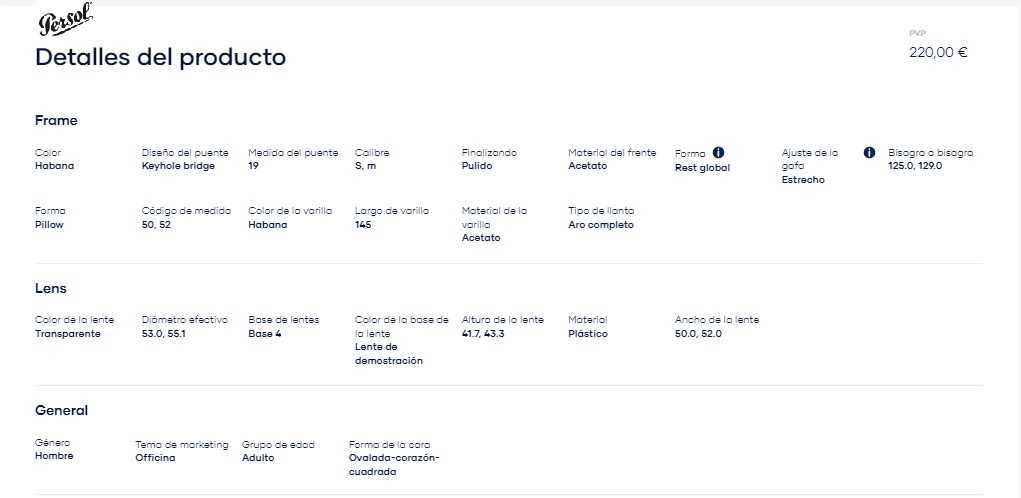Select the 220,00 € price
1021x498 pixels.
tap(938, 53)
